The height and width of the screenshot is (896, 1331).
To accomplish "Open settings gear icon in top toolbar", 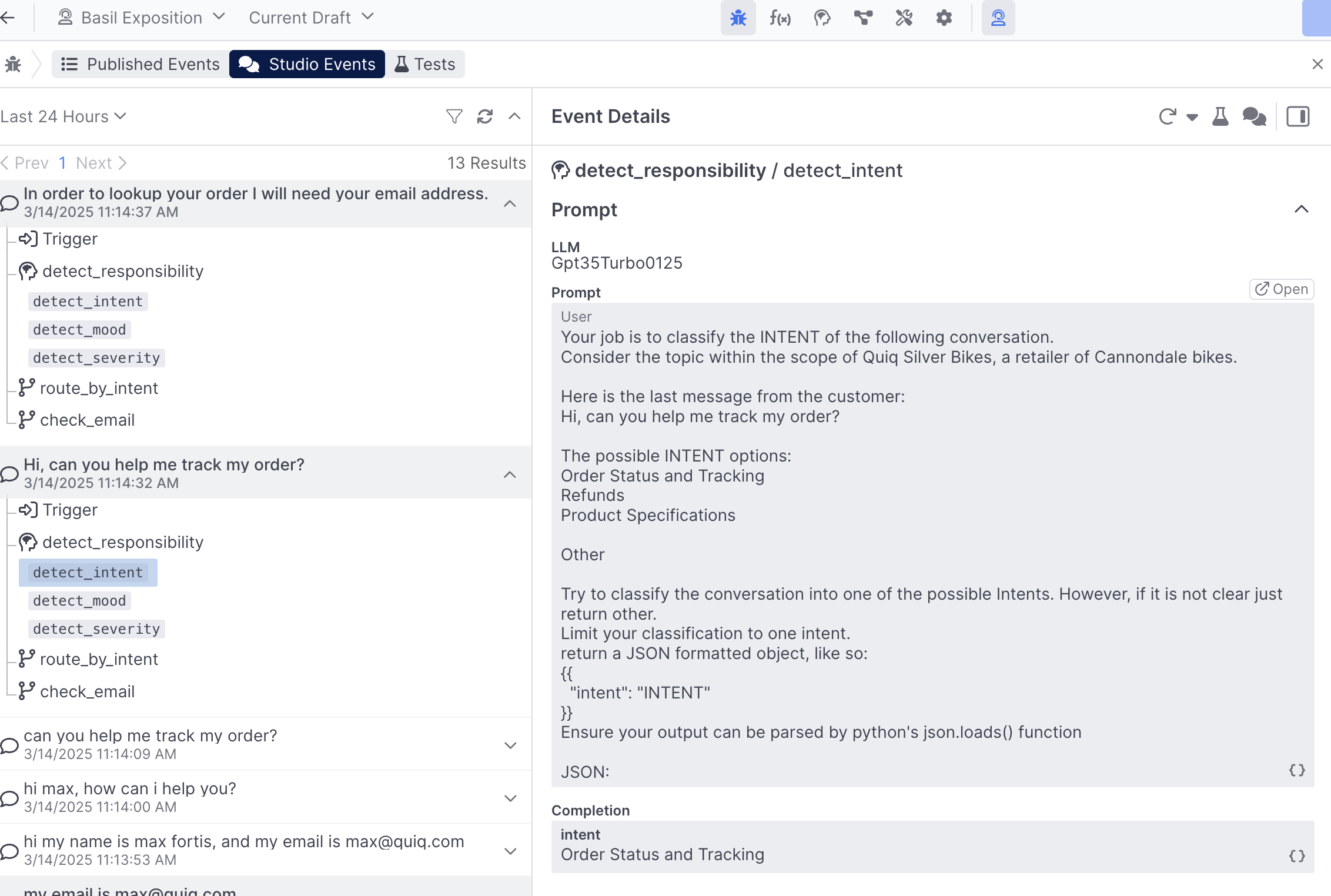I will pos(944,18).
